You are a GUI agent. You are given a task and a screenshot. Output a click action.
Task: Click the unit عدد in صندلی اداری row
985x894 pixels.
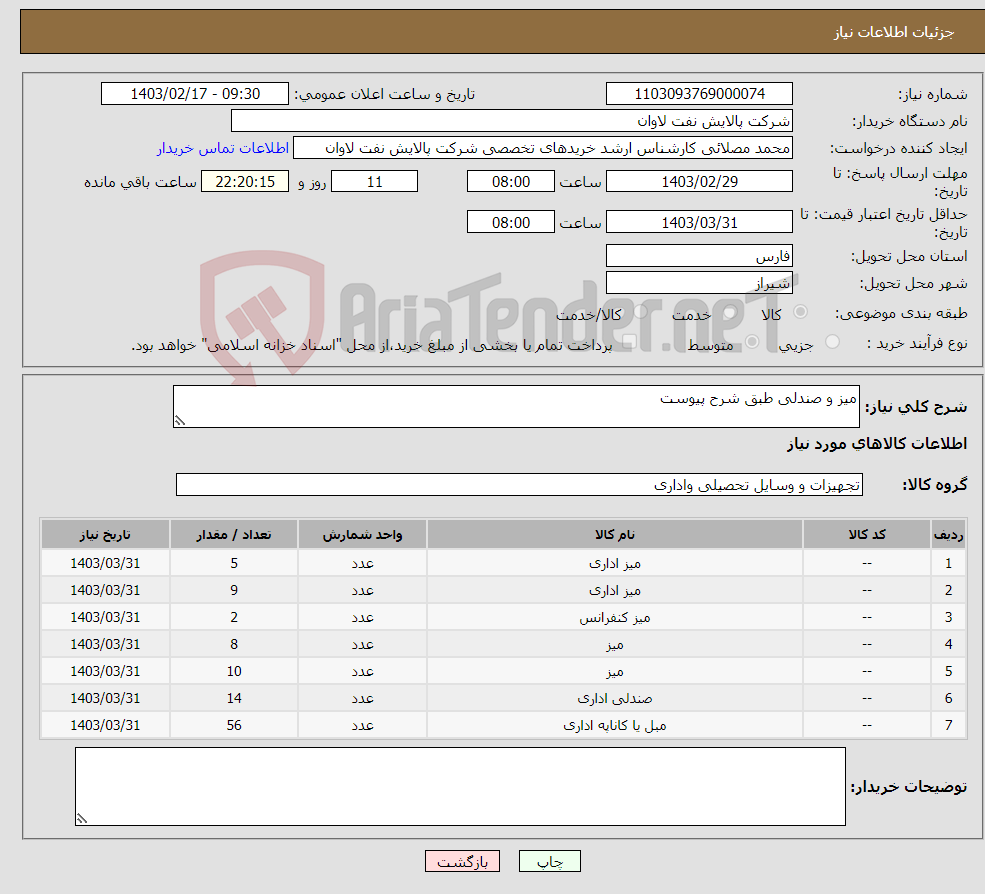(362, 699)
